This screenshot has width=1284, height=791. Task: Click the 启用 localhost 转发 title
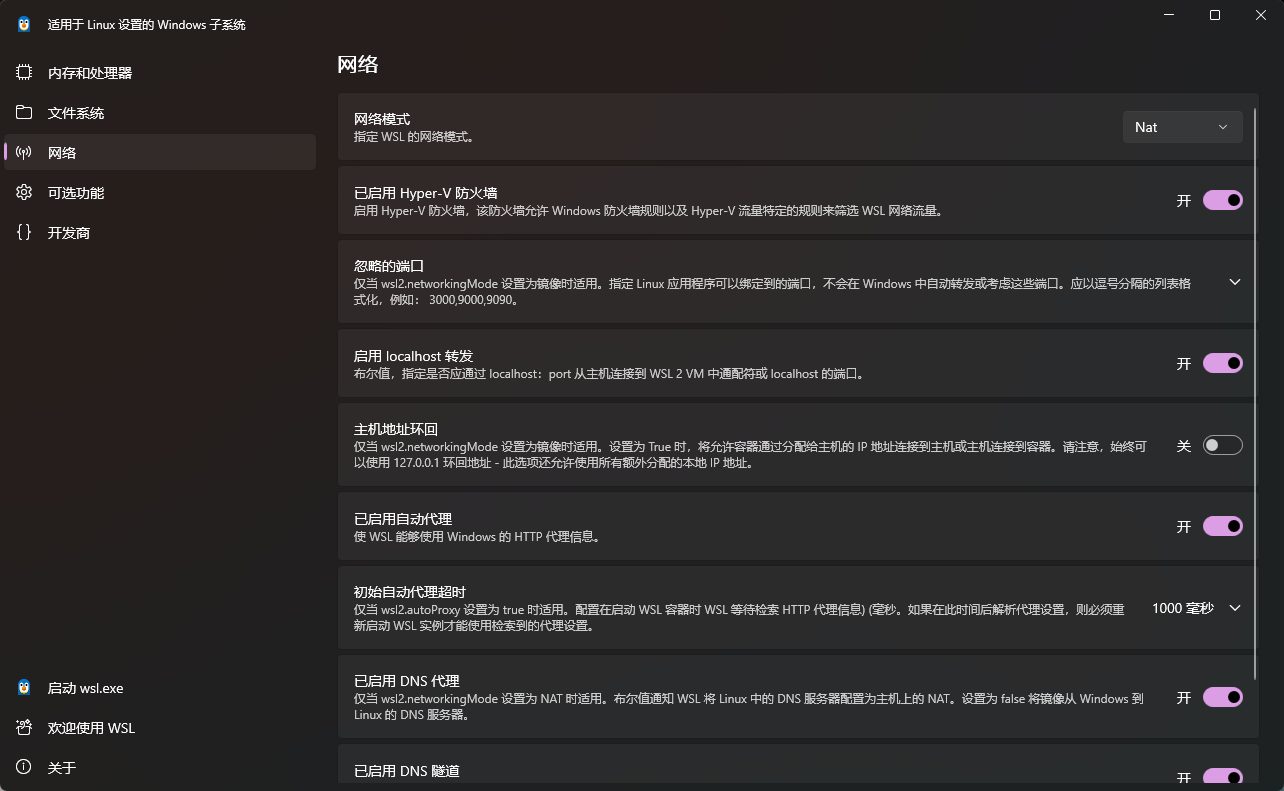point(413,356)
